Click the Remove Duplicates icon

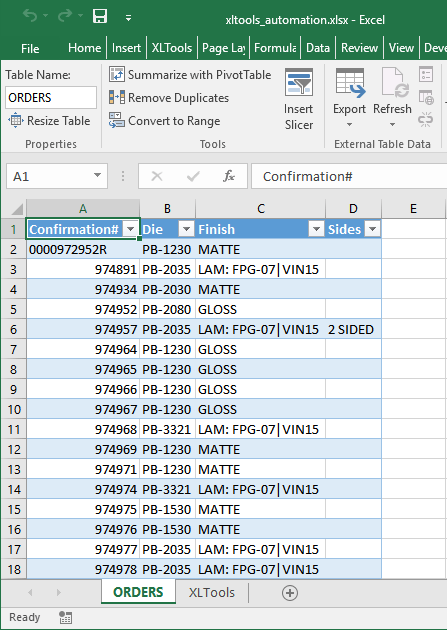[117, 98]
